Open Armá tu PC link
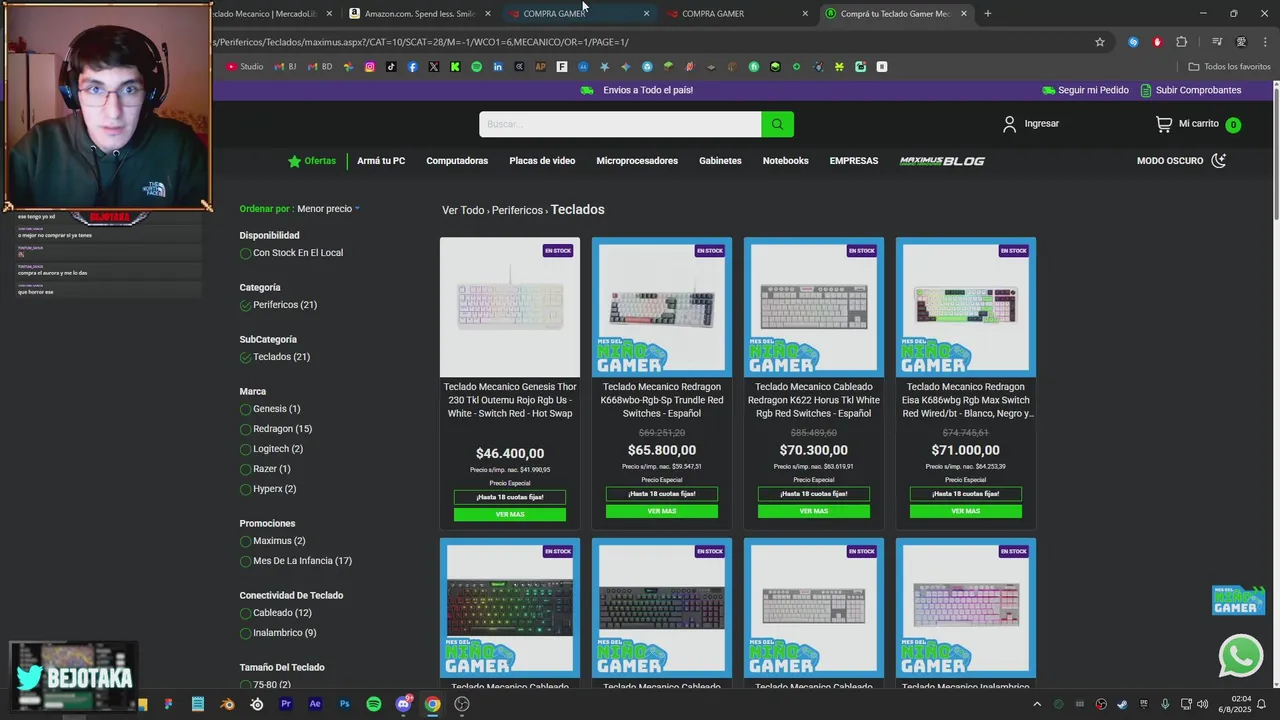Viewport: 1280px width, 720px height. [x=381, y=161]
